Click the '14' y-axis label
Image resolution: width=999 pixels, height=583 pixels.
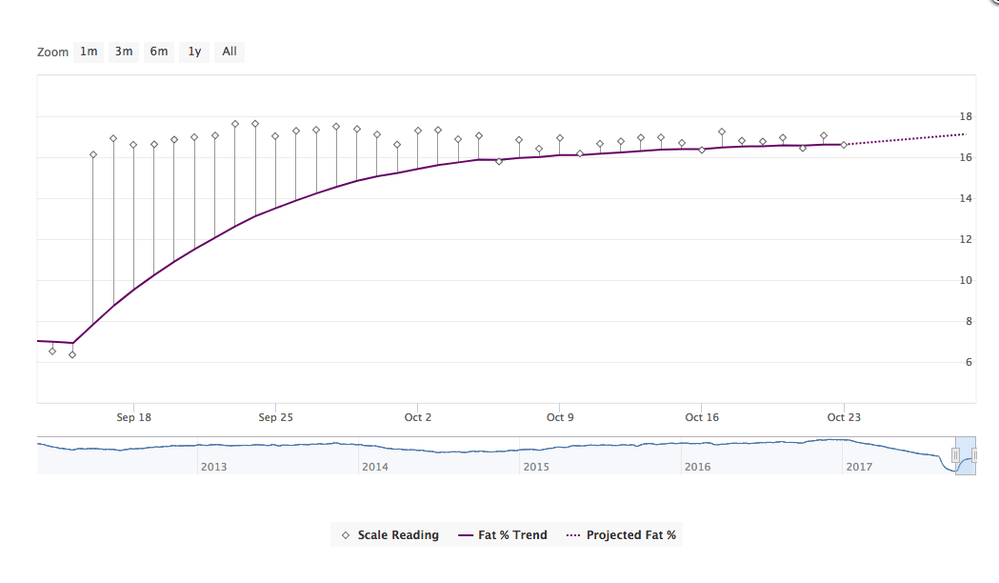(x=966, y=198)
